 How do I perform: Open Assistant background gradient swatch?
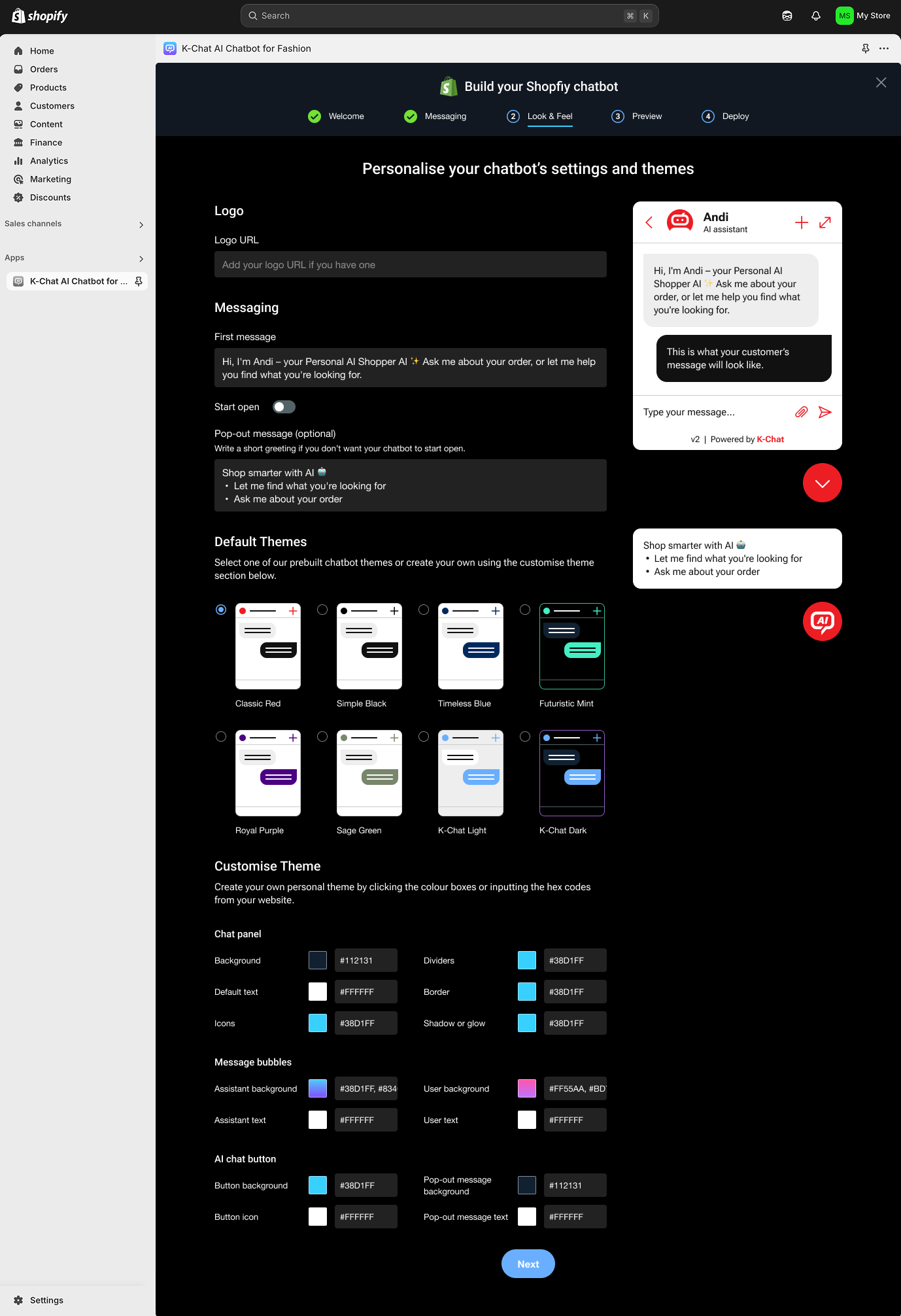point(318,1088)
